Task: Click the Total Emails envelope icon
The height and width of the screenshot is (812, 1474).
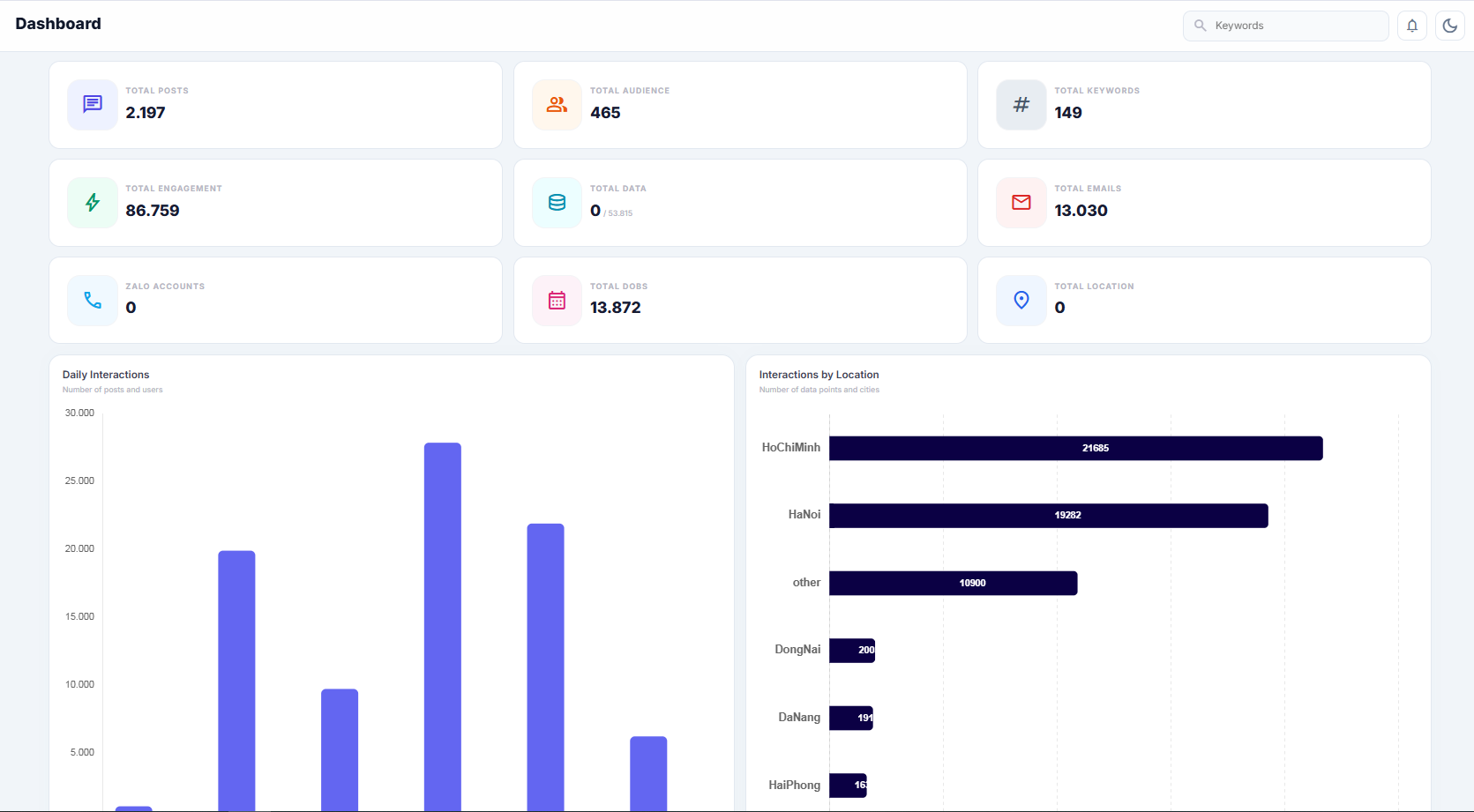Action: pos(1021,202)
